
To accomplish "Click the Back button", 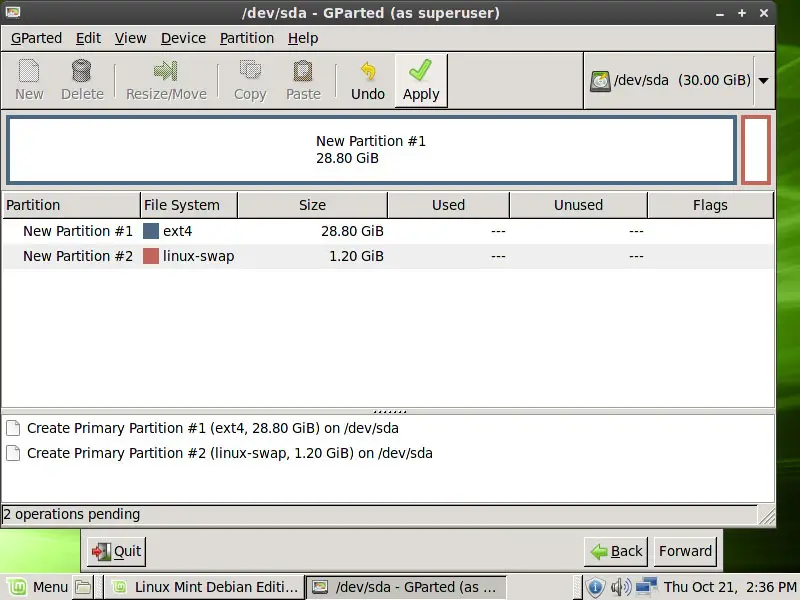I will 616,552.
